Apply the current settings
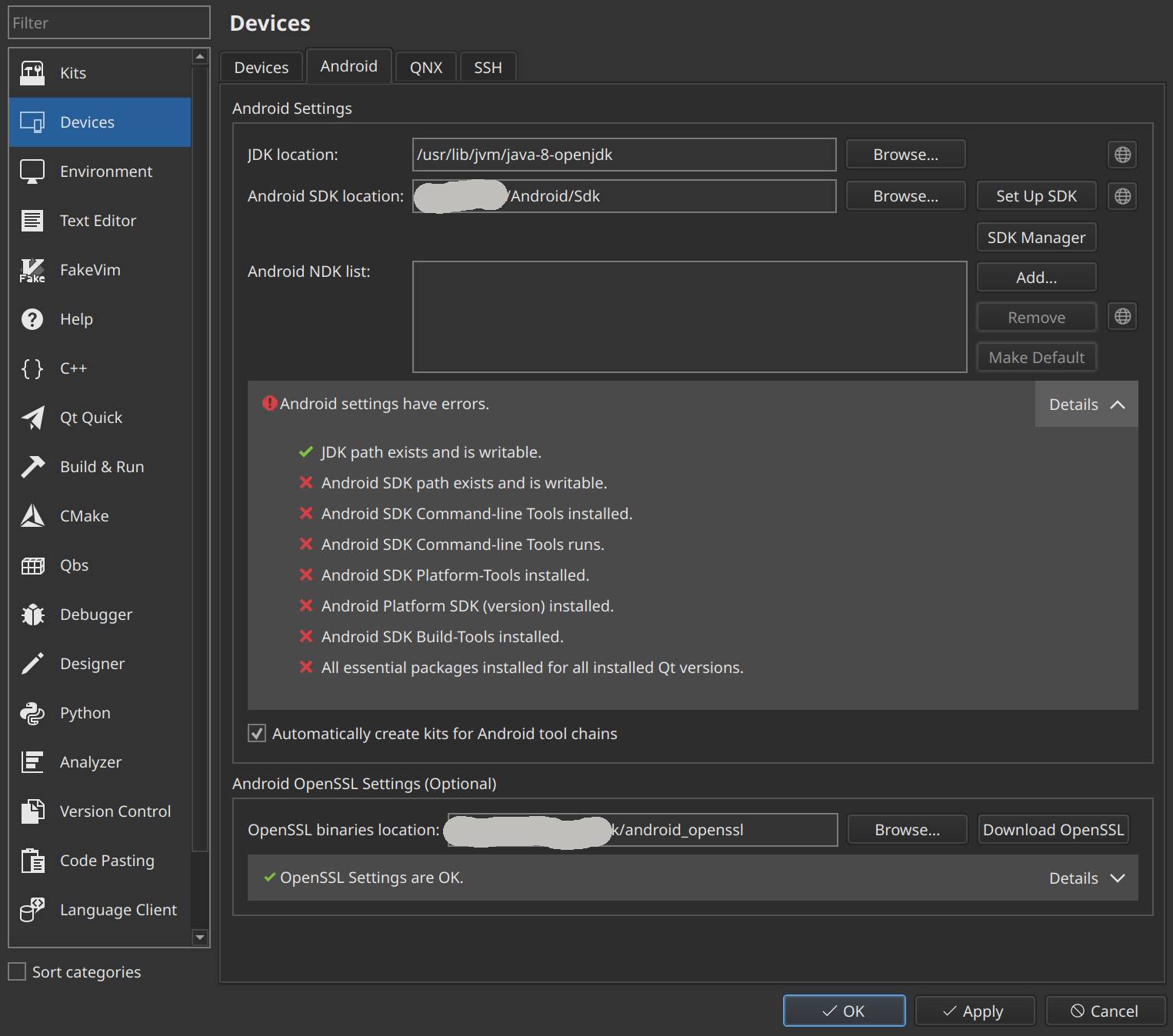1173x1036 pixels. (x=975, y=1011)
